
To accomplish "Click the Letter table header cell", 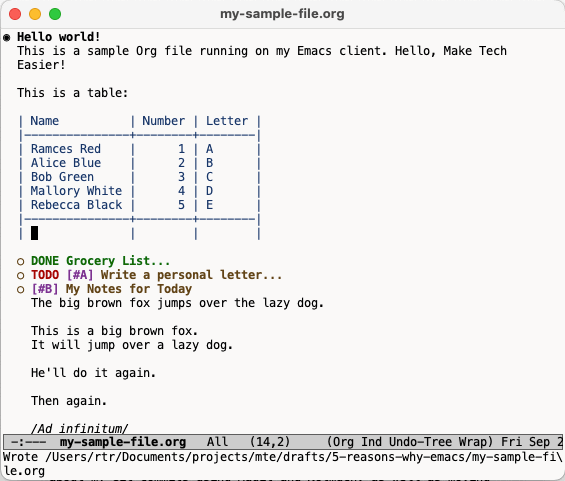I will (x=227, y=121).
